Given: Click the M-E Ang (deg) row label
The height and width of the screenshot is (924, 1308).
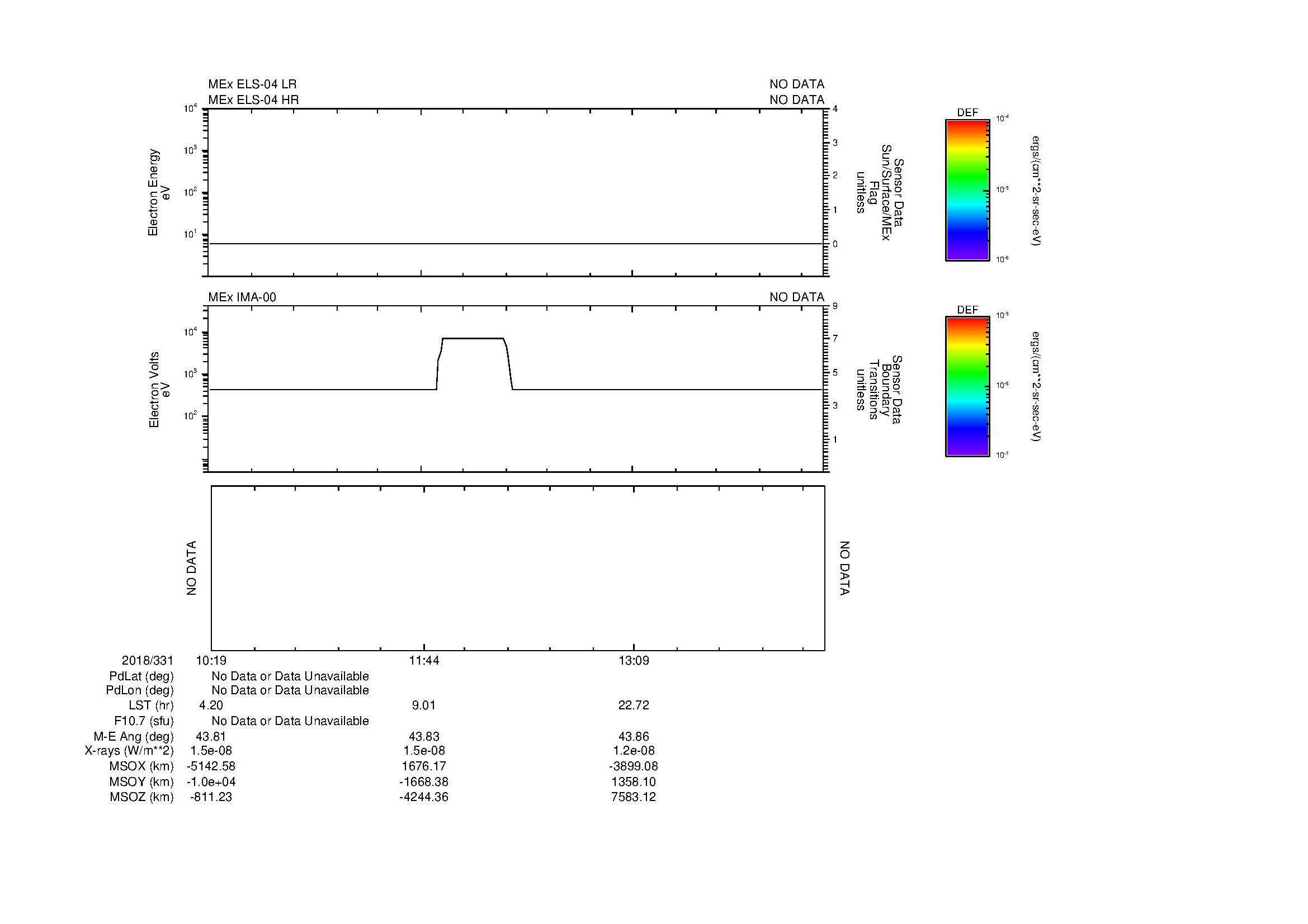Looking at the screenshot, I should tap(134, 737).
